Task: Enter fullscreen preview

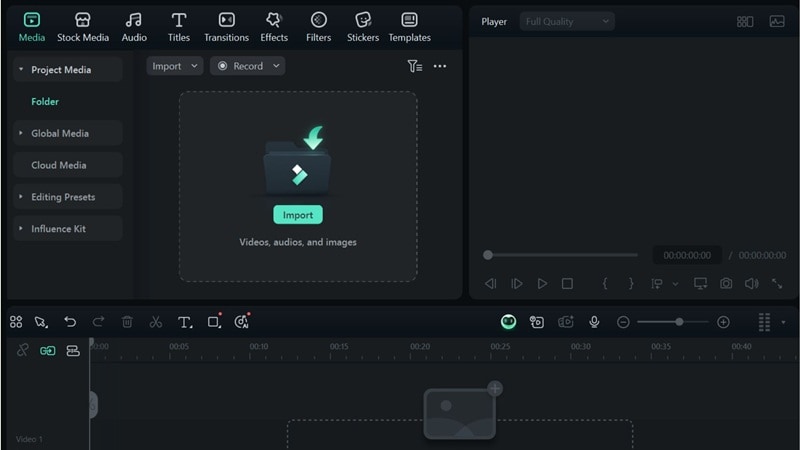Action: [x=777, y=283]
